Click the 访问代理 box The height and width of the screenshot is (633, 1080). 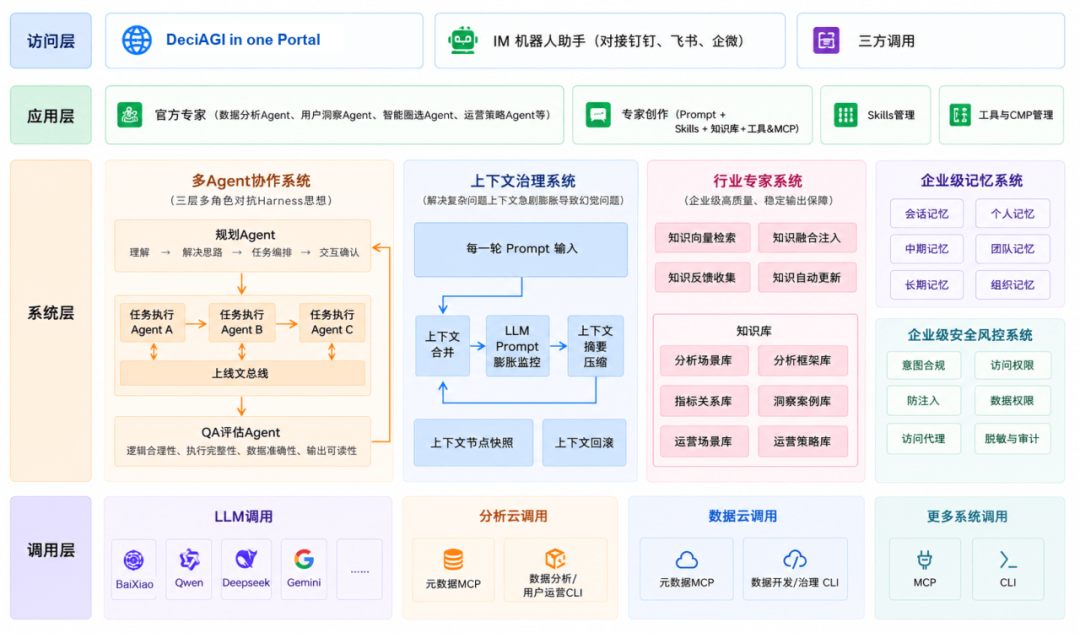[x=923, y=439]
